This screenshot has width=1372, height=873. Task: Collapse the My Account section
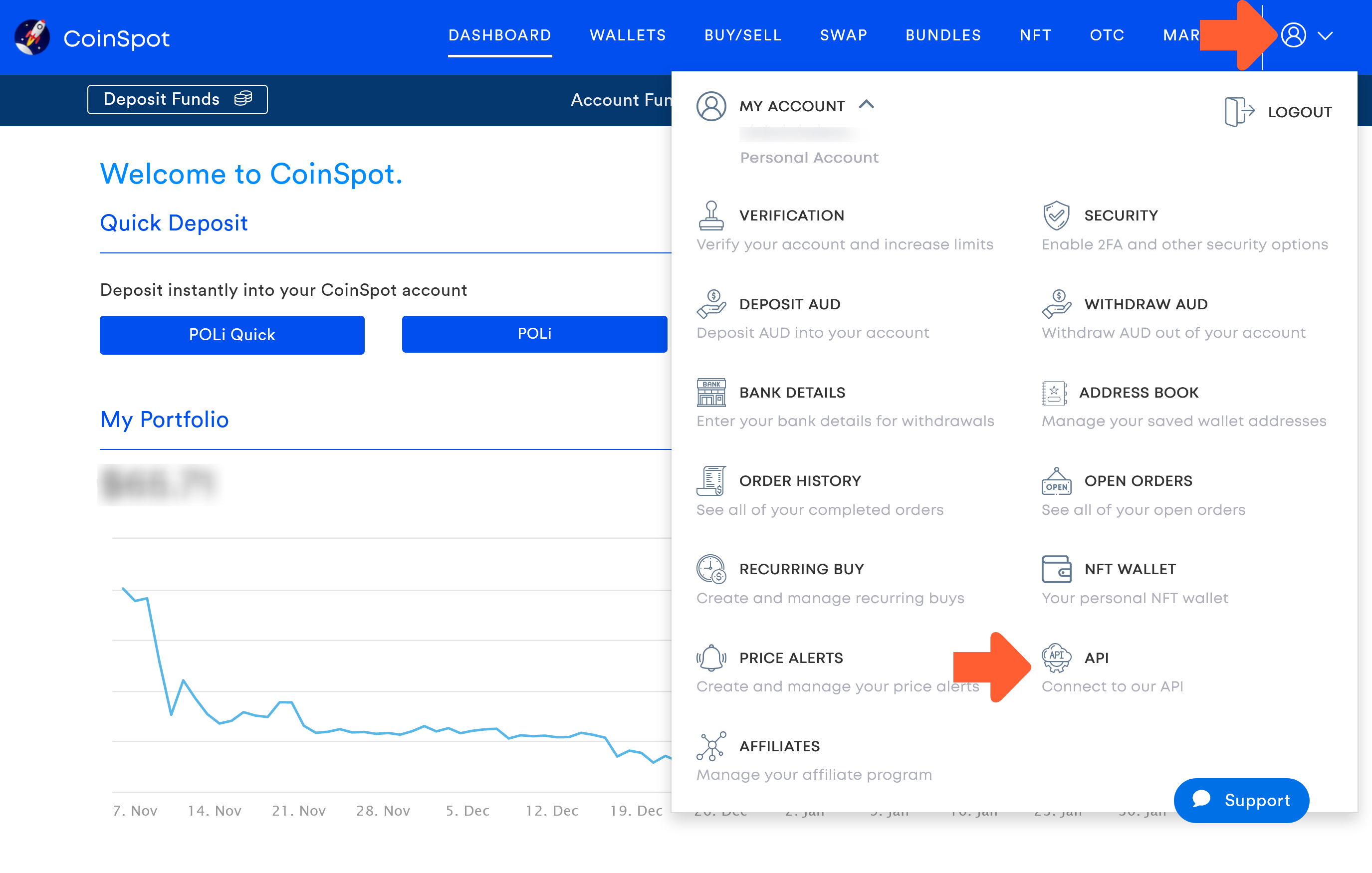(x=867, y=105)
